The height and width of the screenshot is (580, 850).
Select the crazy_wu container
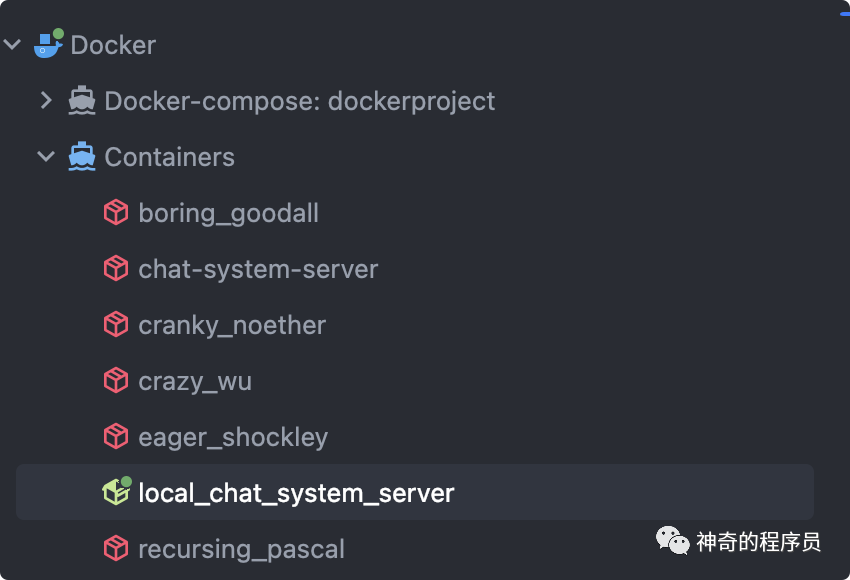195,382
